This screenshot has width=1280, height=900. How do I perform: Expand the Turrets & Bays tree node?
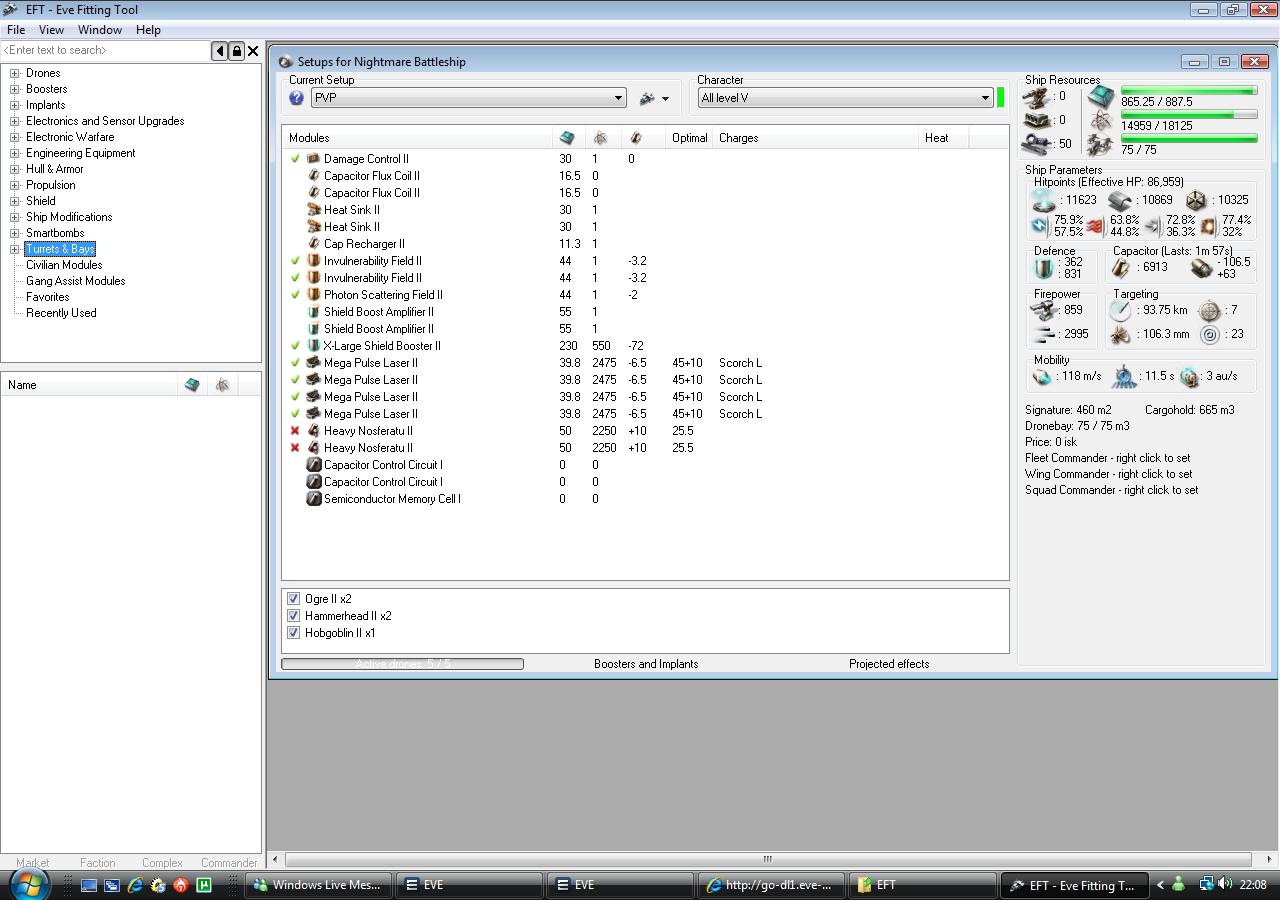[x=15, y=249]
